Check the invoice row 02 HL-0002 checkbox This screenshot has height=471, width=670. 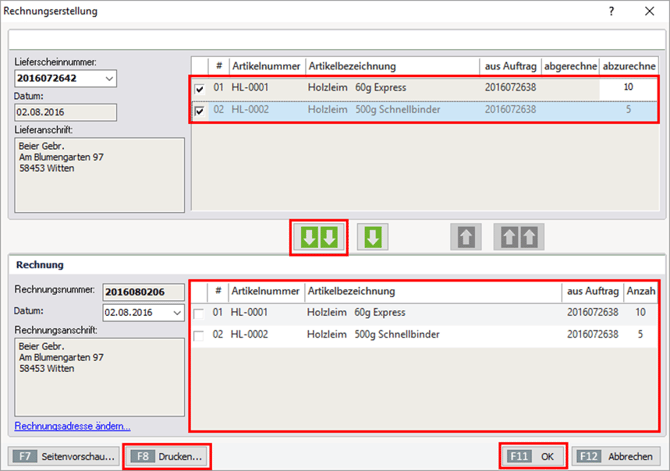click(200, 336)
